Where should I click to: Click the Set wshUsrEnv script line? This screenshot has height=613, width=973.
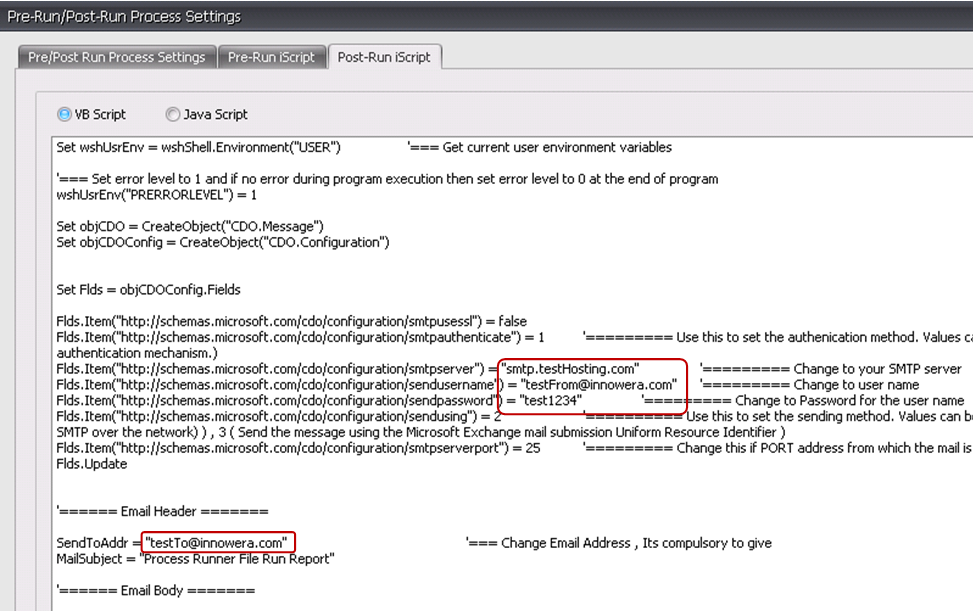tap(199, 147)
